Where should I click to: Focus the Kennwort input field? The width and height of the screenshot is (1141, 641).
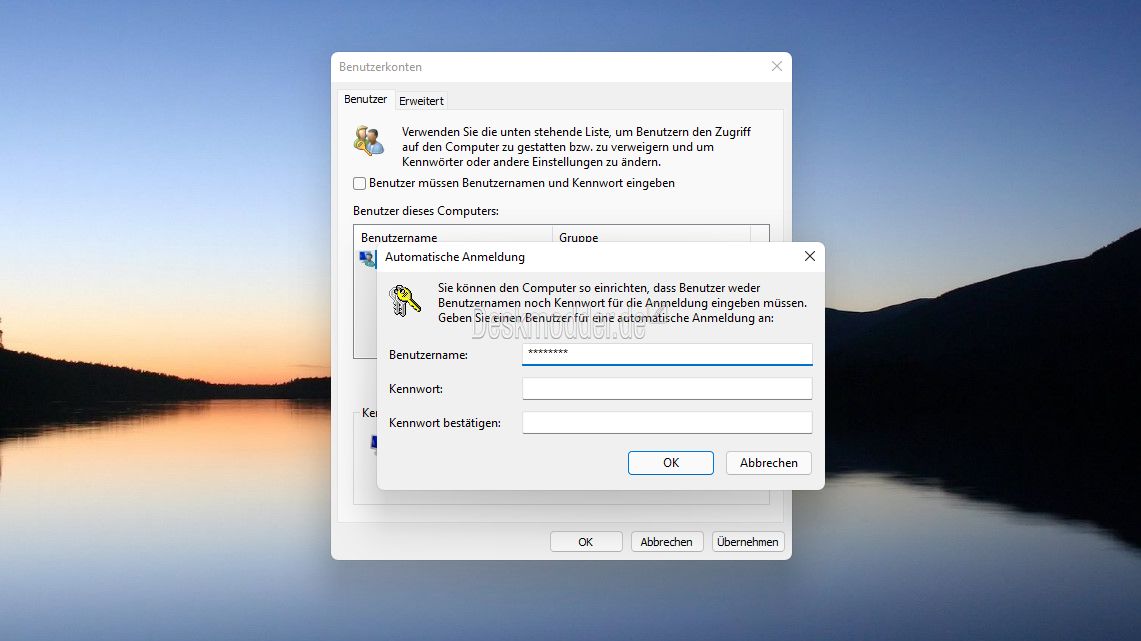(667, 389)
